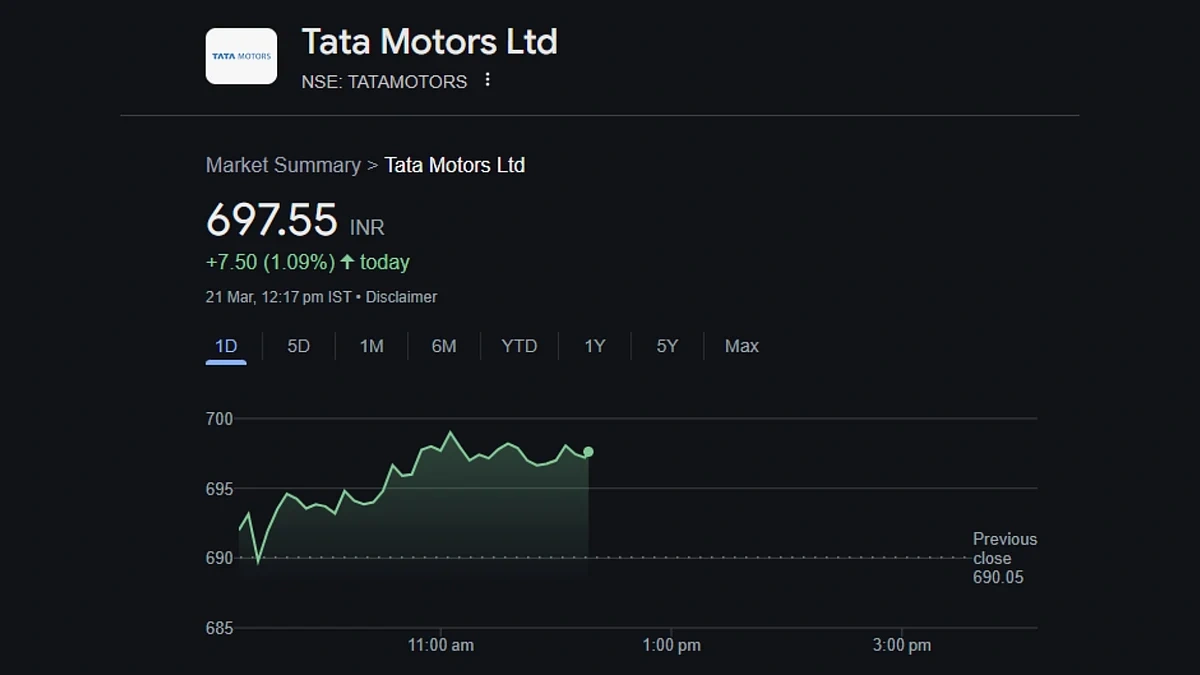
Task: Open the Disclaimer link
Action: click(x=401, y=297)
